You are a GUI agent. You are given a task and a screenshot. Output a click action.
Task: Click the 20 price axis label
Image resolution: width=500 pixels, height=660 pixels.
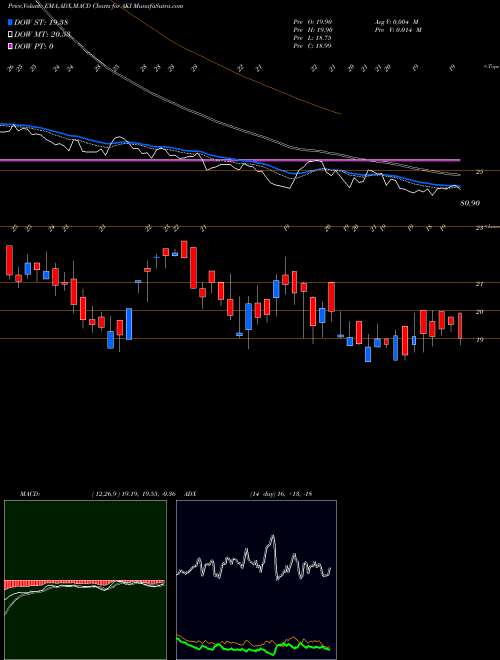click(479, 312)
